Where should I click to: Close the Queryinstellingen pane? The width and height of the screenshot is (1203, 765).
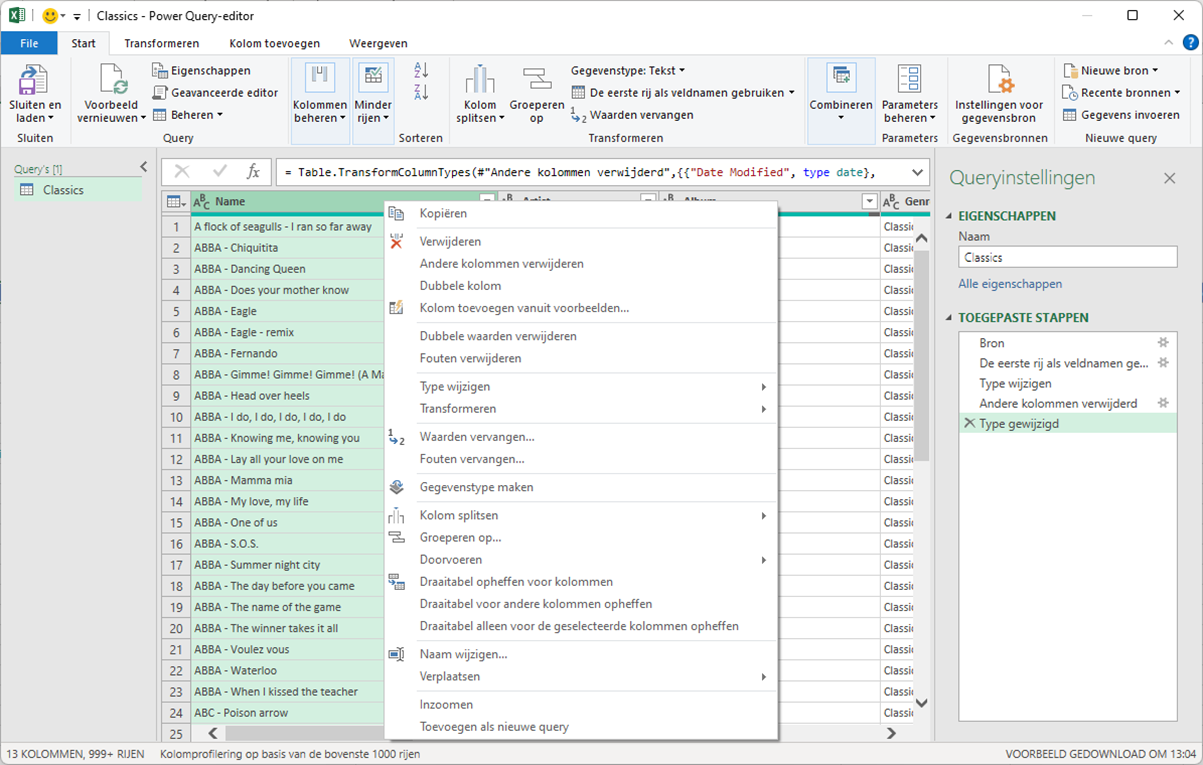click(1169, 178)
